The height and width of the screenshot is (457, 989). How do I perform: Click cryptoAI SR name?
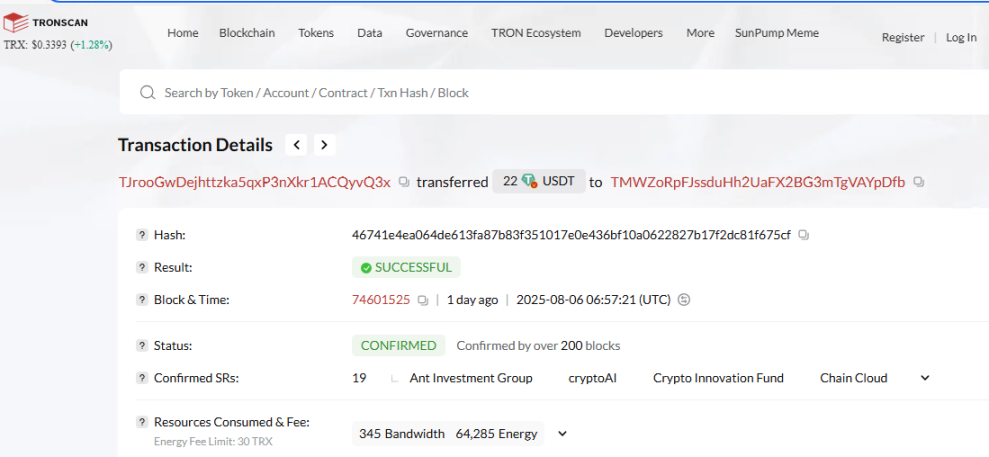[592, 378]
